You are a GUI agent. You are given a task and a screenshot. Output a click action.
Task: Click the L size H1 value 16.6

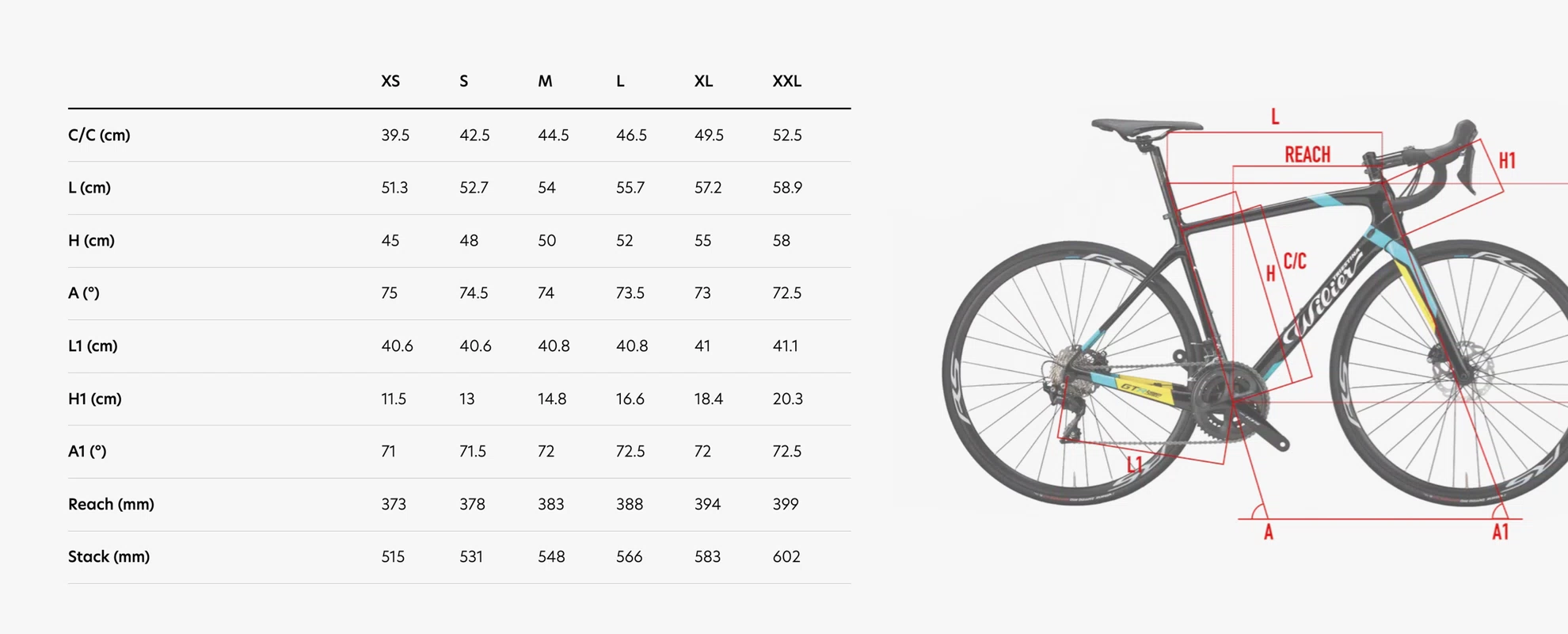[x=630, y=399]
